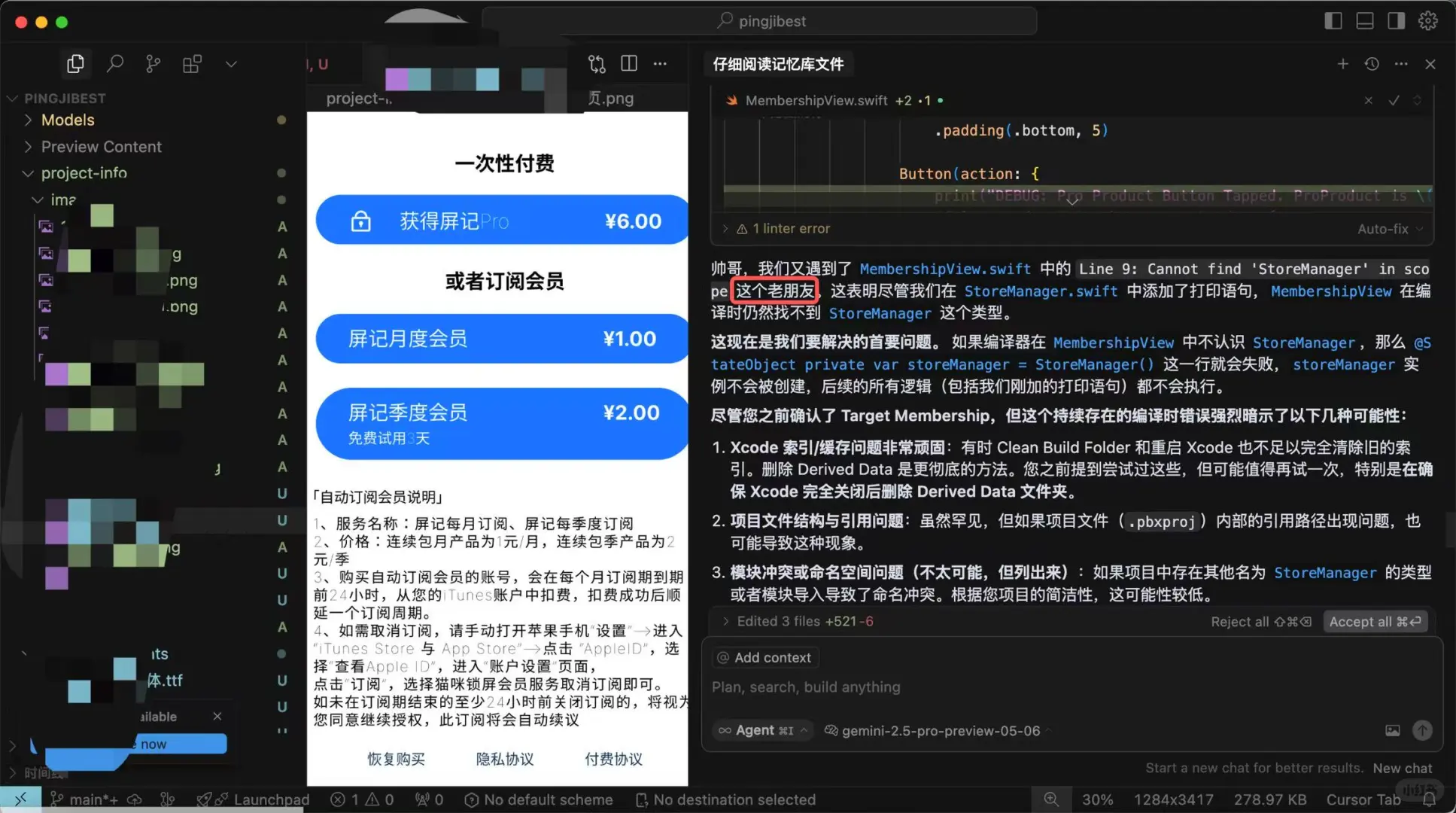Attach an image using the chat image icon

click(x=1393, y=730)
